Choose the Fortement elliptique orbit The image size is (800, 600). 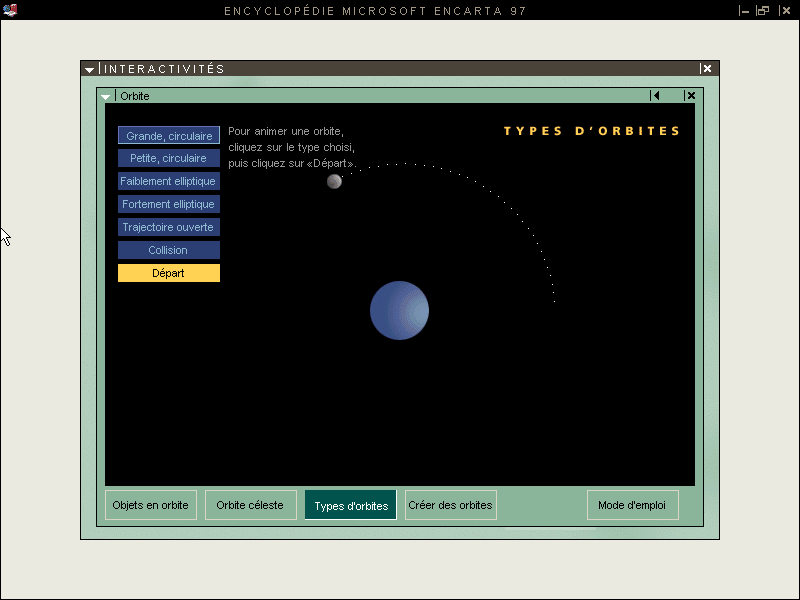pyautogui.click(x=169, y=204)
